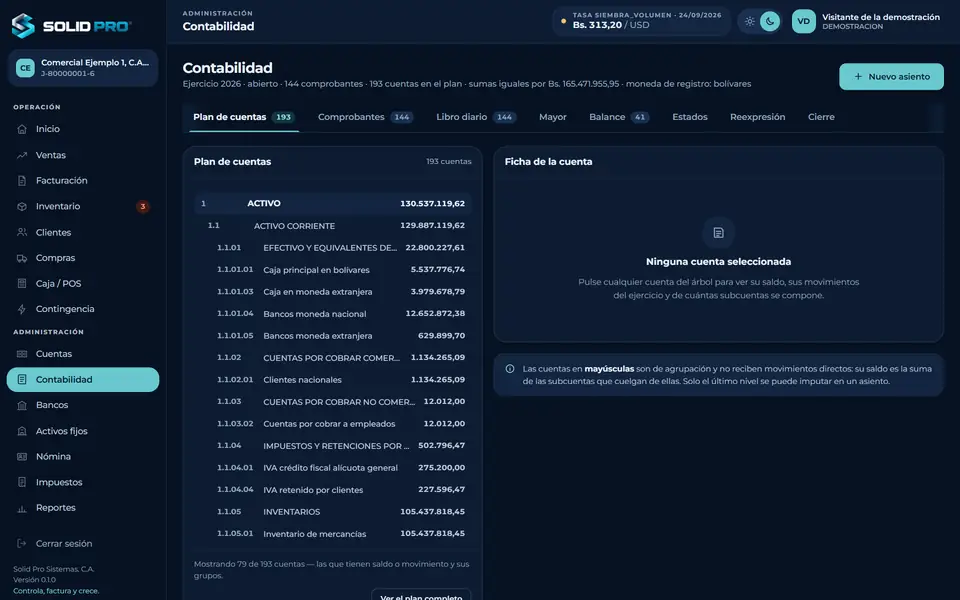This screenshot has width=960, height=600.
Task: Select 1.1.03 CUENTAS POR COBRAR NO COMER... row
Action: (x=332, y=402)
